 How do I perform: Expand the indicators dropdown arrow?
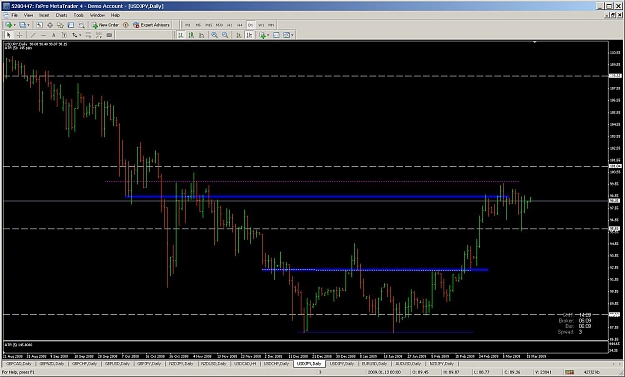[x=268, y=35]
